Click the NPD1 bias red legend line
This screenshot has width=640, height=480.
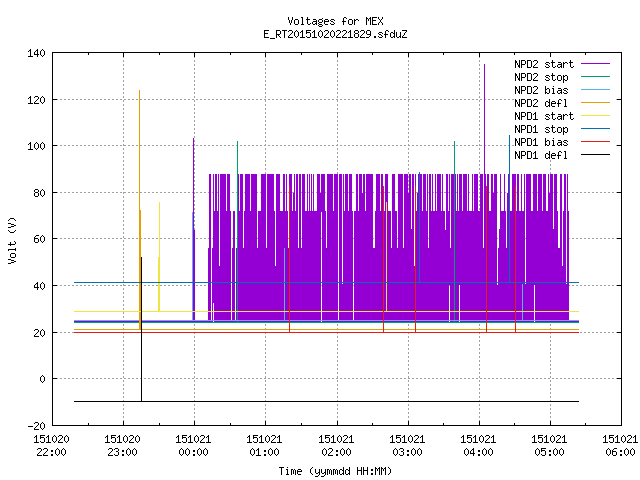coord(595,142)
